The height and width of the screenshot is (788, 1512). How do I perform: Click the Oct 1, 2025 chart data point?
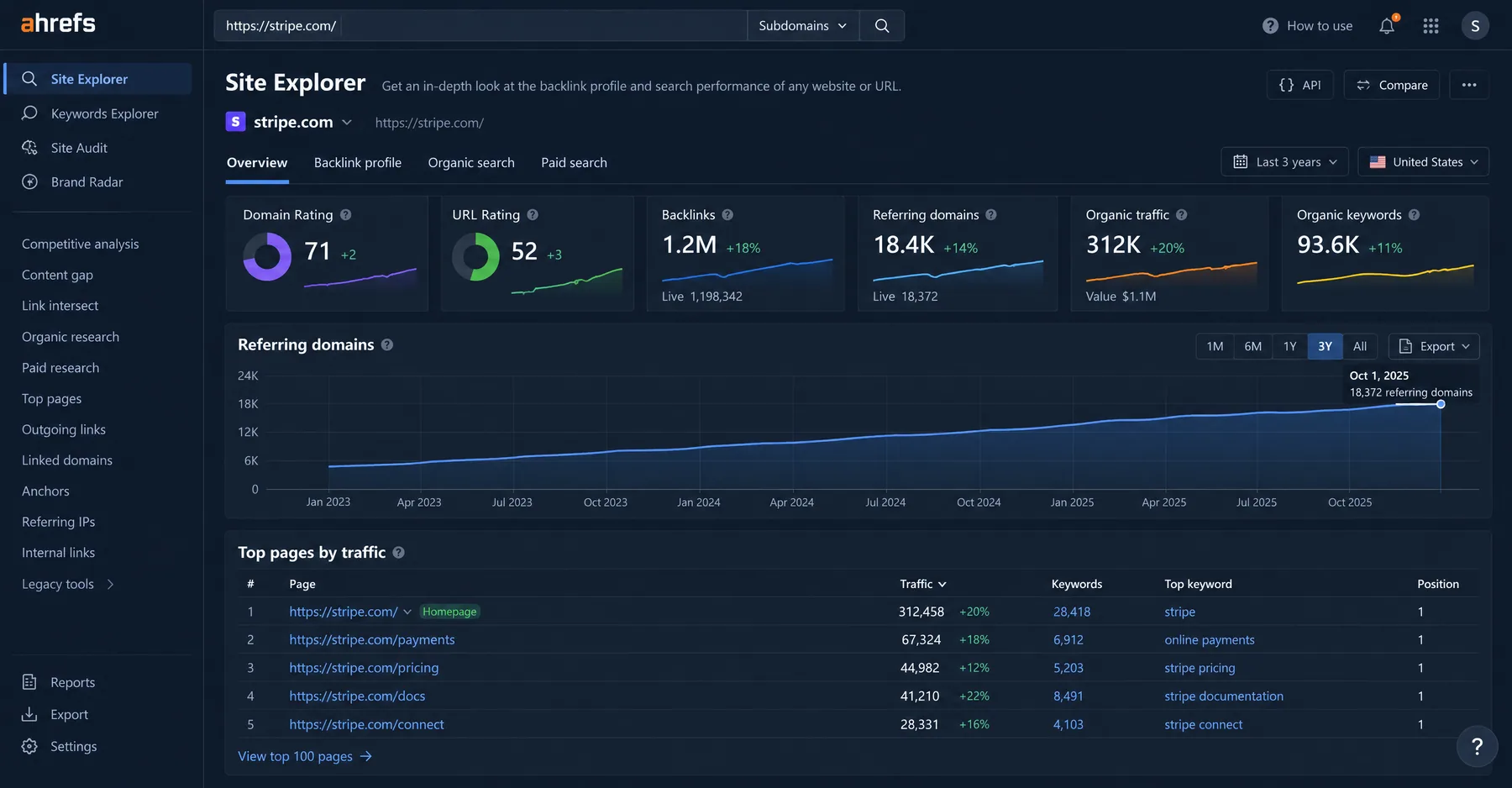[1441, 404]
